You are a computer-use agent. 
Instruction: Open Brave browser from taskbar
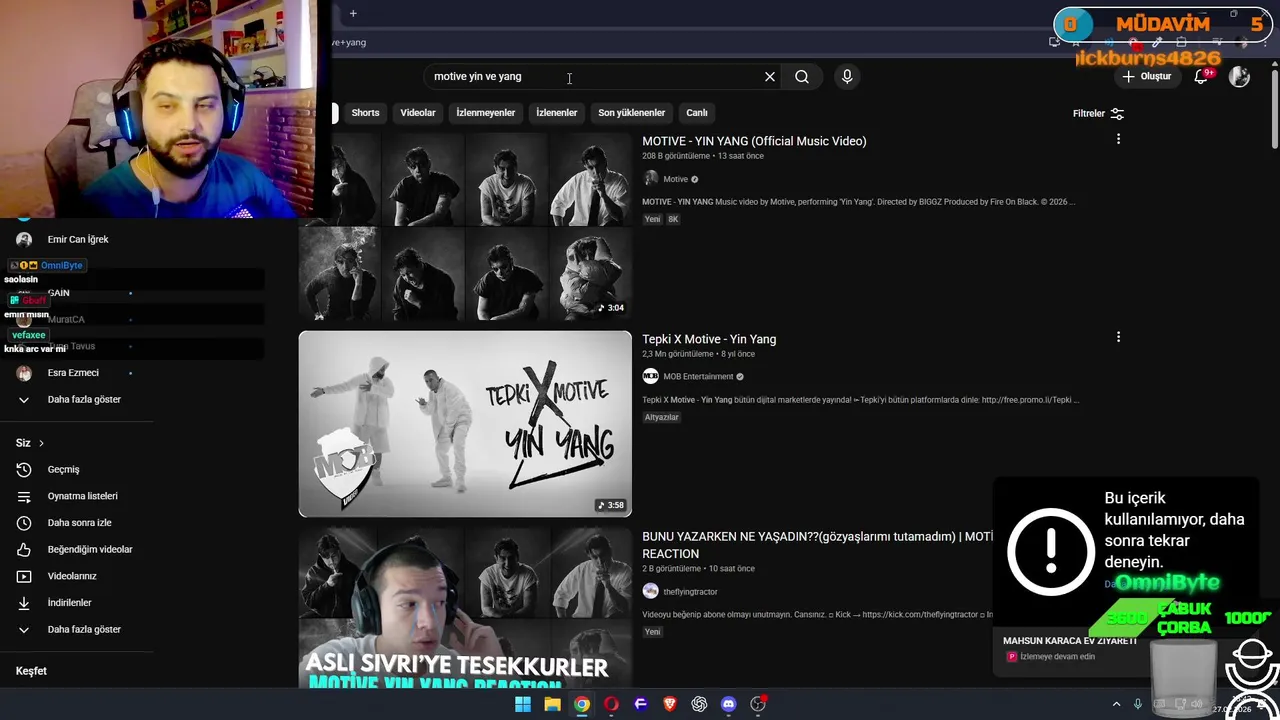pos(670,704)
